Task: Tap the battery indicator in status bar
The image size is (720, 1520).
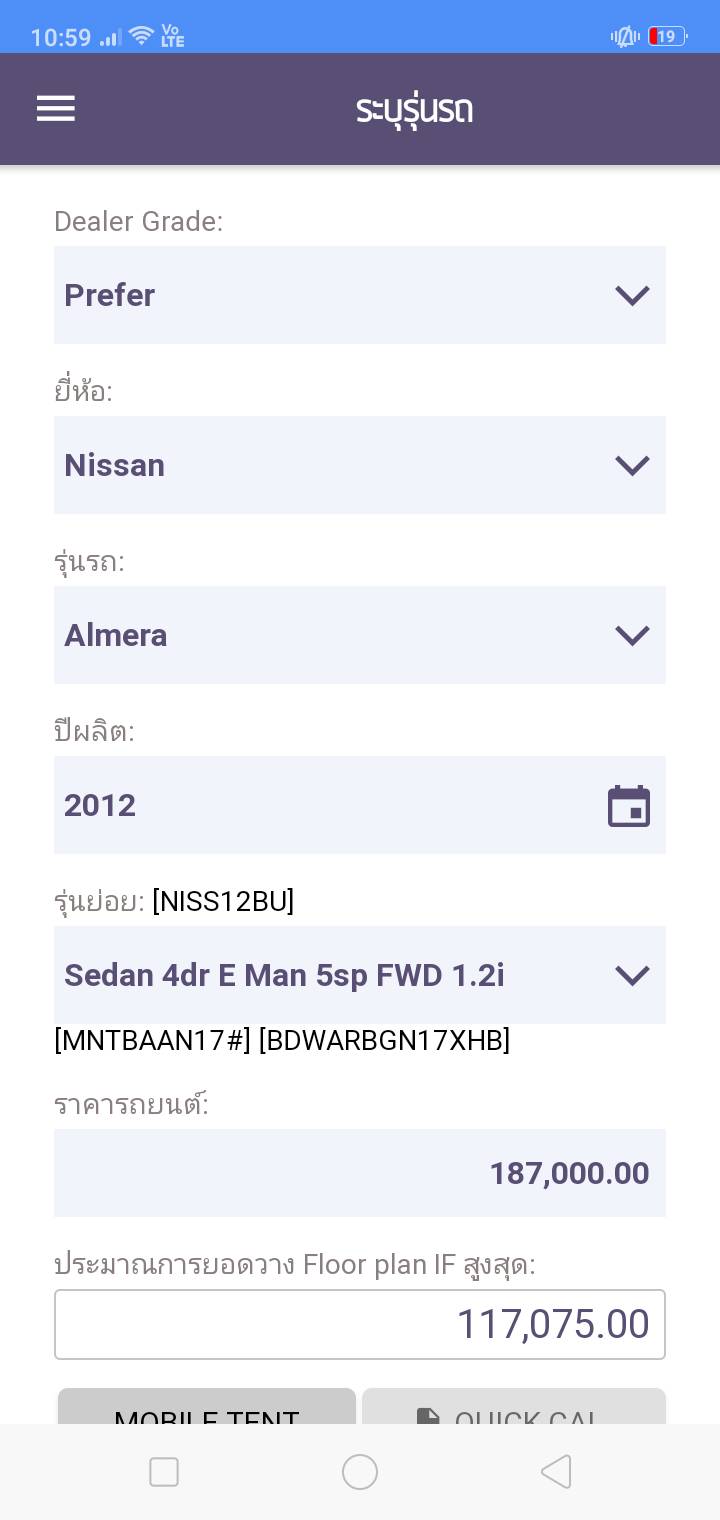Action: [667, 37]
